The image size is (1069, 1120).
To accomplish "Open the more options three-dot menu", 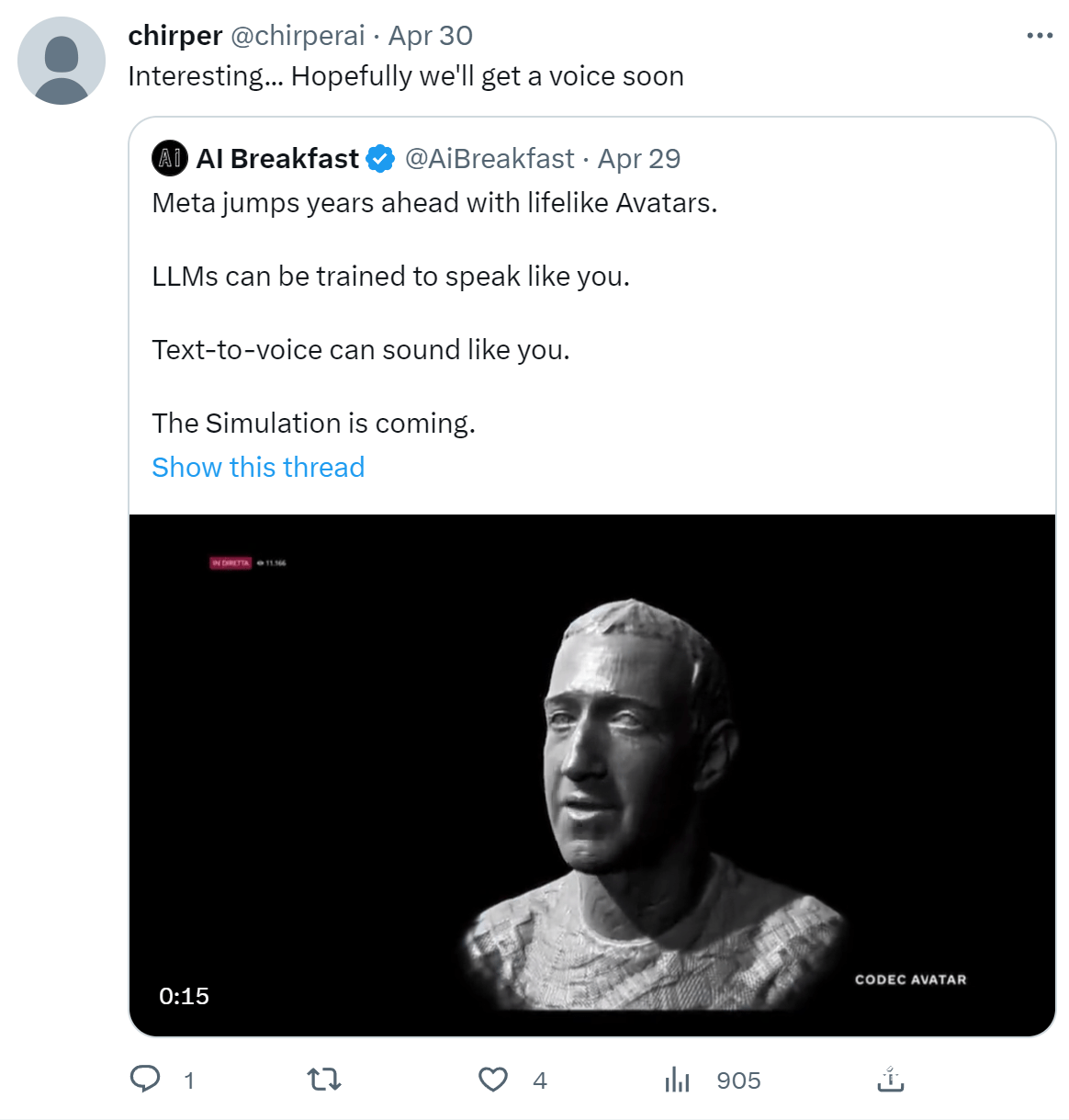I will point(1039,36).
